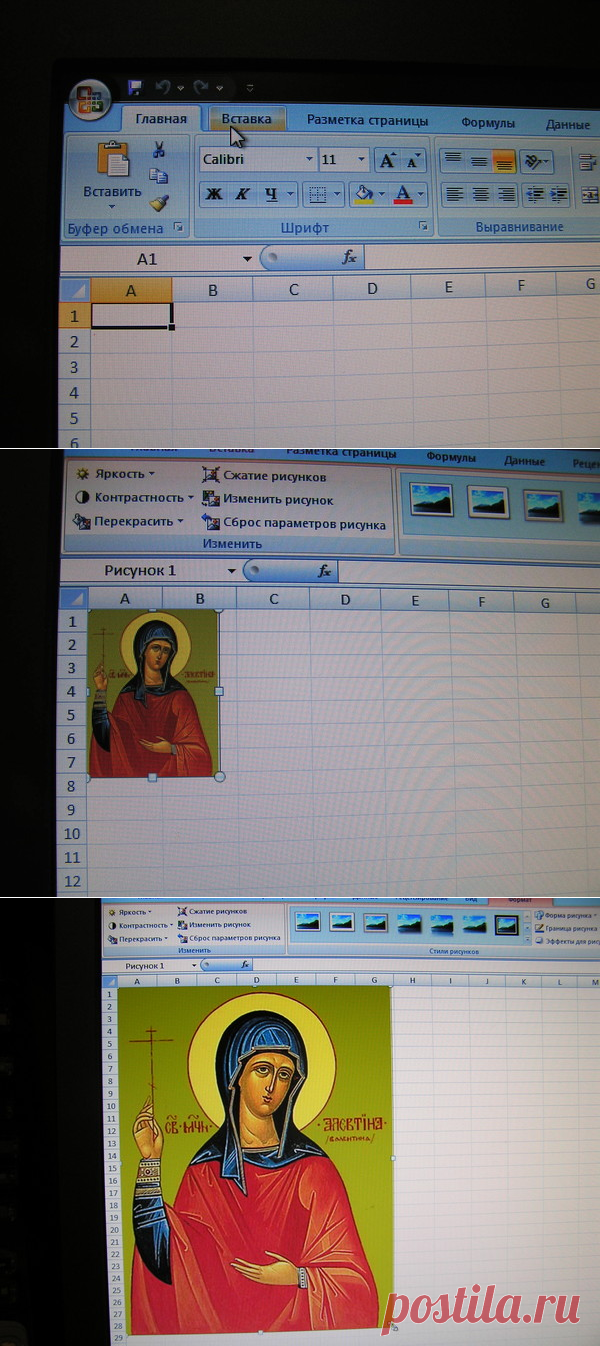The height and width of the screenshot is (1346, 600).
Task: Apply yellow fill color with paint bucket
Action: pyautogui.click(x=365, y=194)
